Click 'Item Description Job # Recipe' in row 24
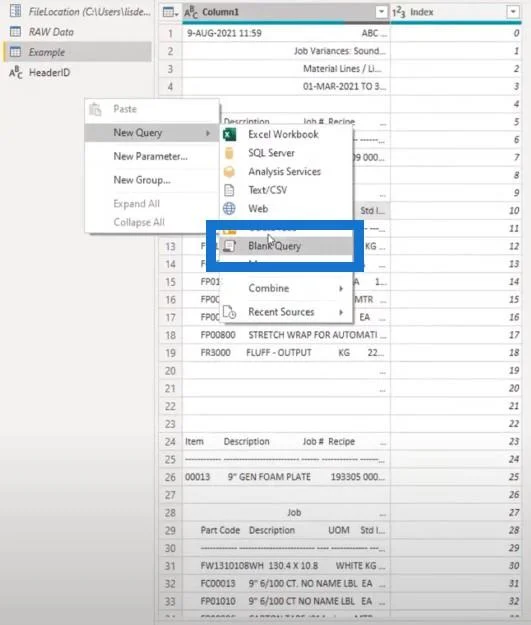 286,442
